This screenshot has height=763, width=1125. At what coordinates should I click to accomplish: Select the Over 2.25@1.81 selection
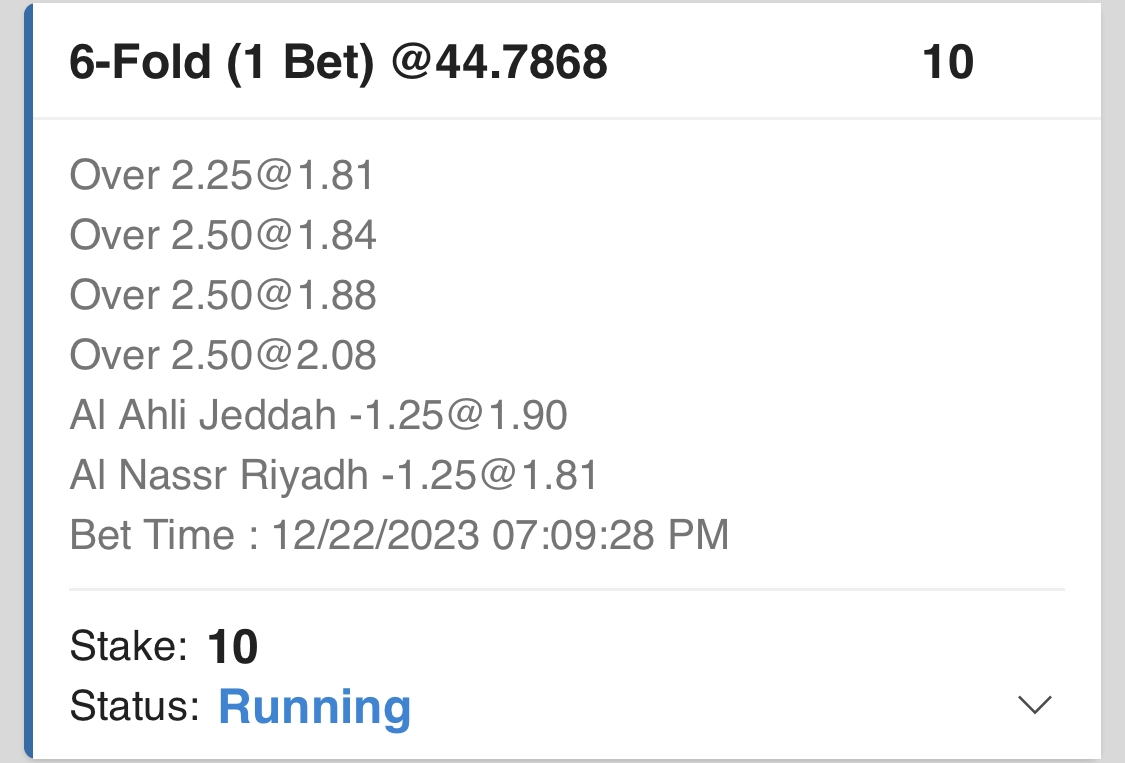click(221, 176)
